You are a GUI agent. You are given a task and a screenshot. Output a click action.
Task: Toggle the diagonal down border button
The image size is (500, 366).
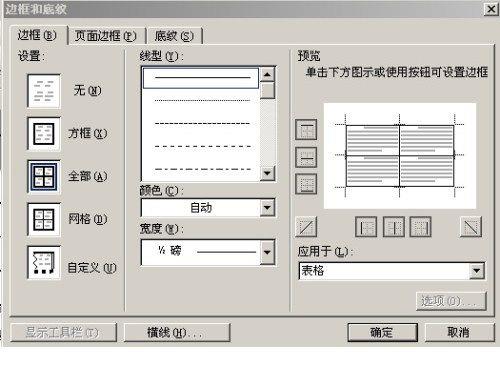[x=471, y=227]
